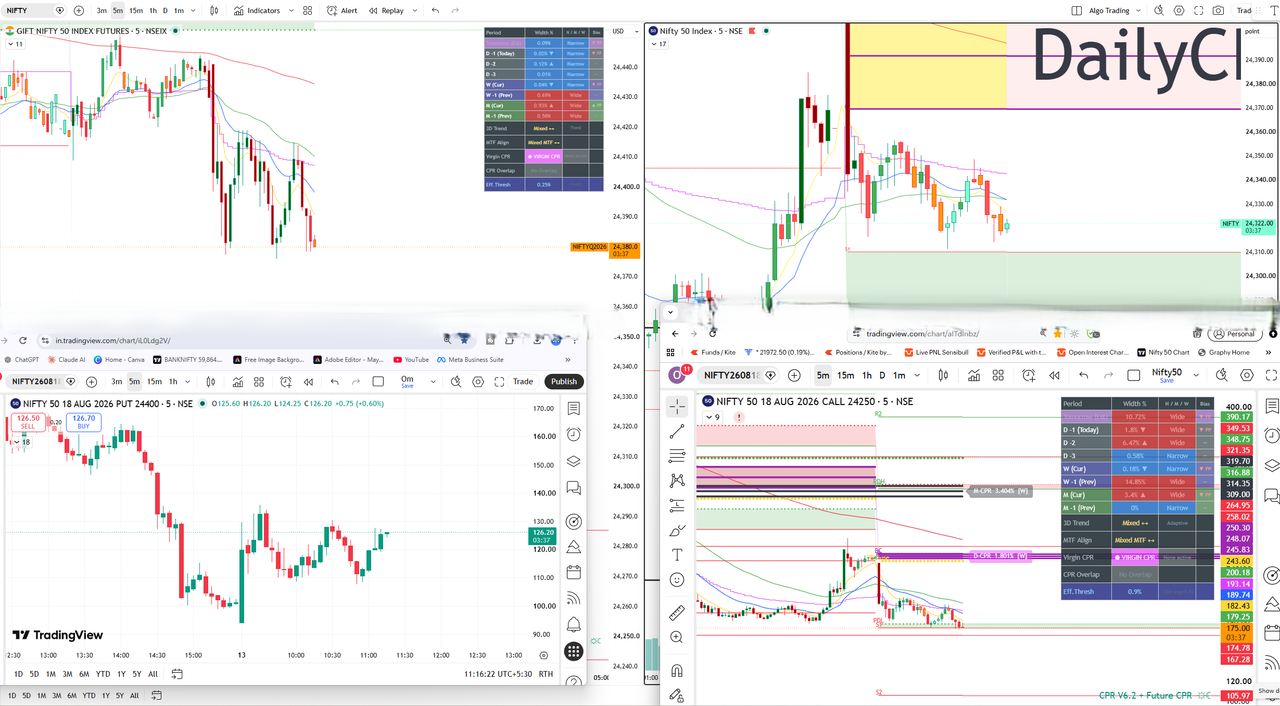The height and width of the screenshot is (706, 1280).
Task: Open Claude AI bookmark in left browser
Action: (66, 359)
